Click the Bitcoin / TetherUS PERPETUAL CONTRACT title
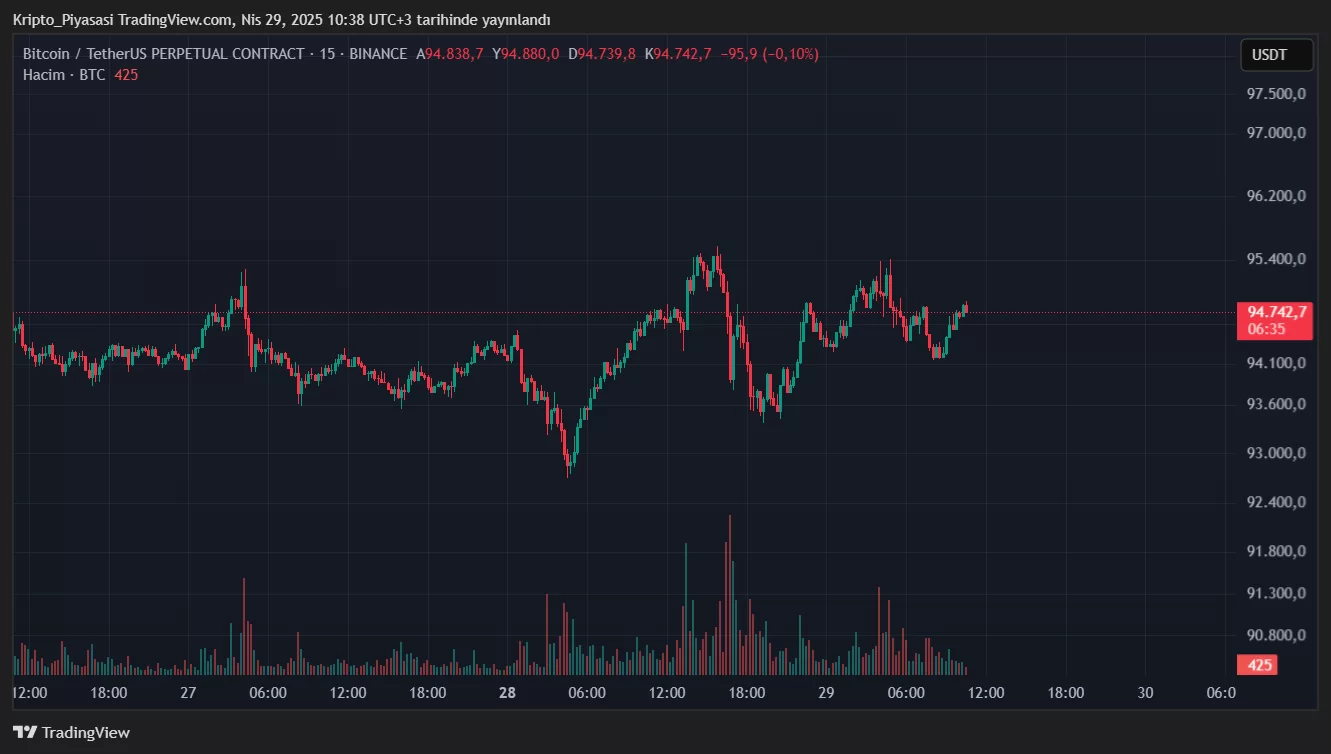This screenshot has height=754, width=1331. pyautogui.click(x=163, y=54)
